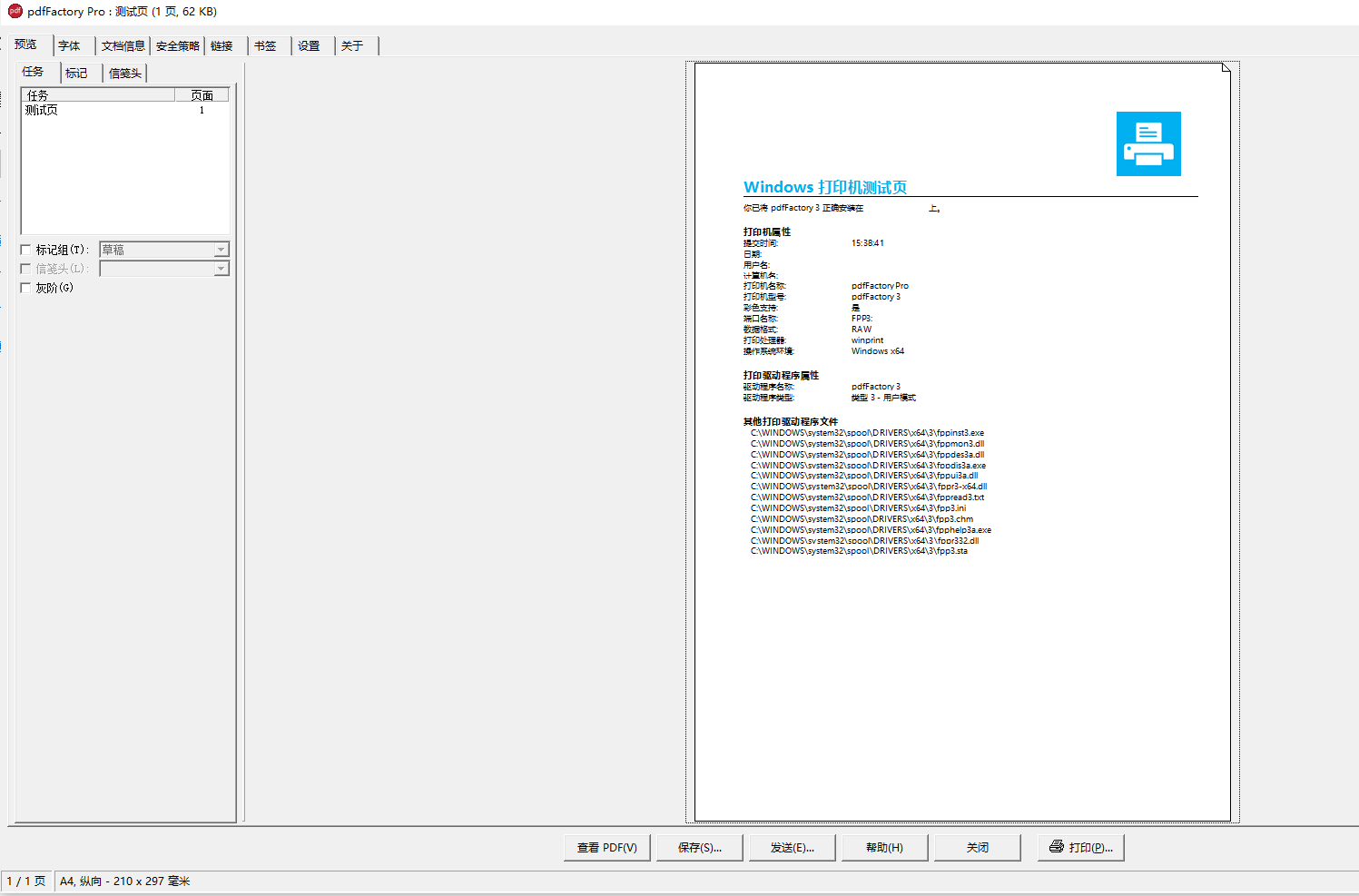Click the blue printer logo in preview
Image resolution: width=1359 pixels, height=896 pixels.
click(x=1148, y=143)
